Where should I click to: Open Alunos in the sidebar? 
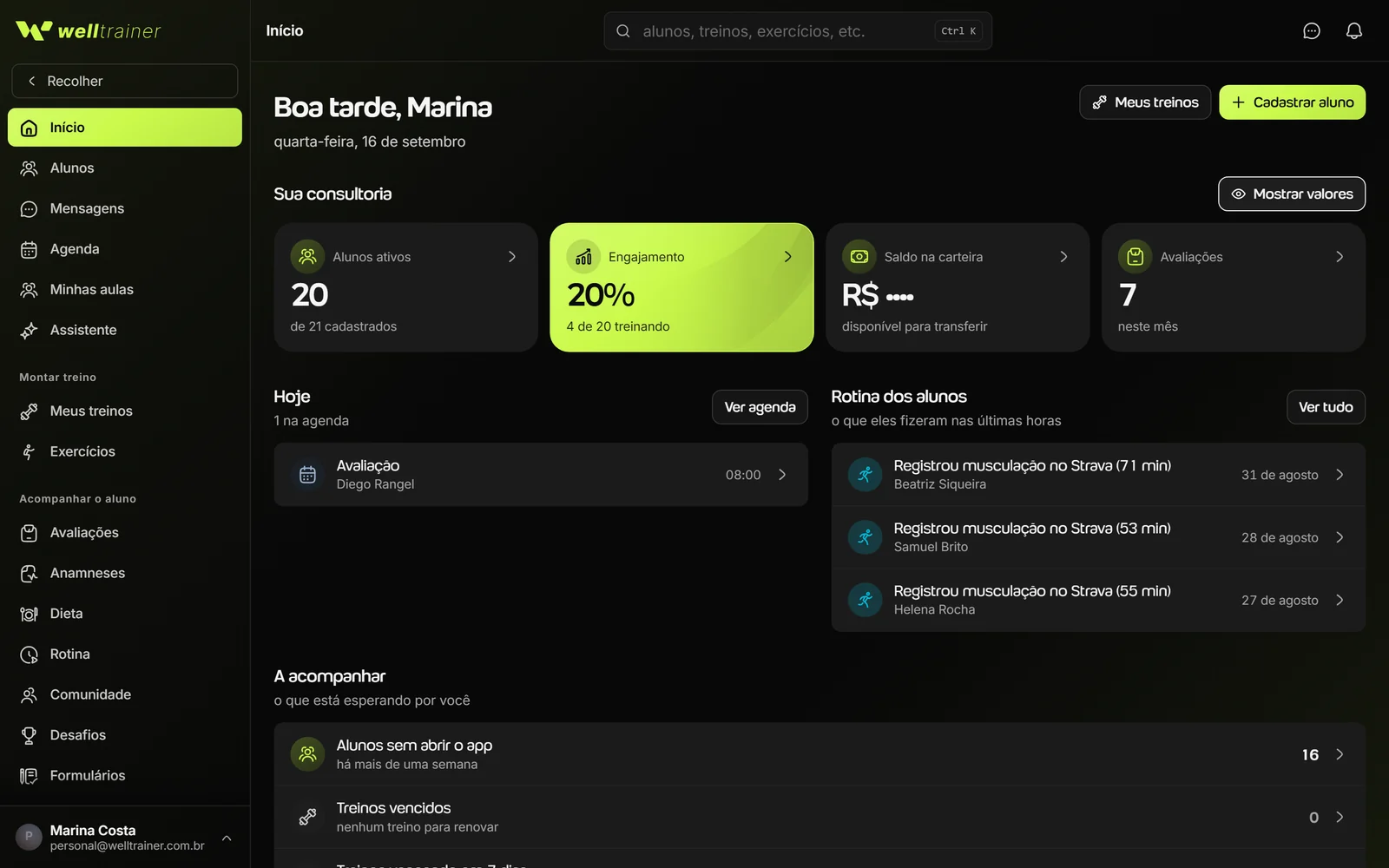[x=125, y=168]
